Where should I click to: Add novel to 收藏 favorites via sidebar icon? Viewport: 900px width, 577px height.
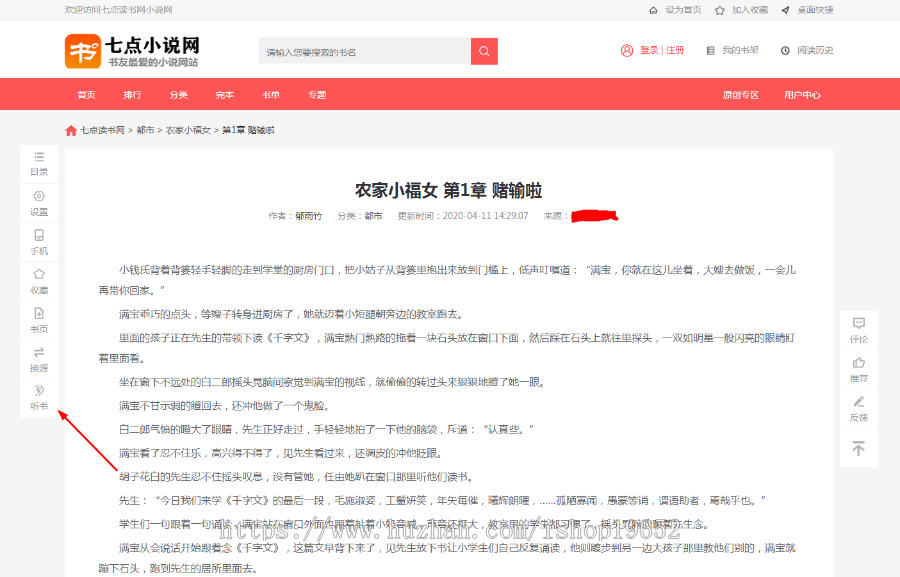(x=38, y=281)
